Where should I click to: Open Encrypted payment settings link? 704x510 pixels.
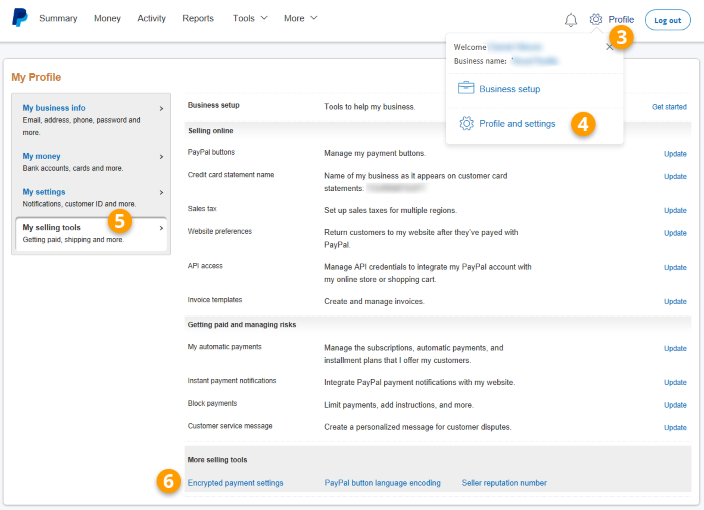point(235,483)
